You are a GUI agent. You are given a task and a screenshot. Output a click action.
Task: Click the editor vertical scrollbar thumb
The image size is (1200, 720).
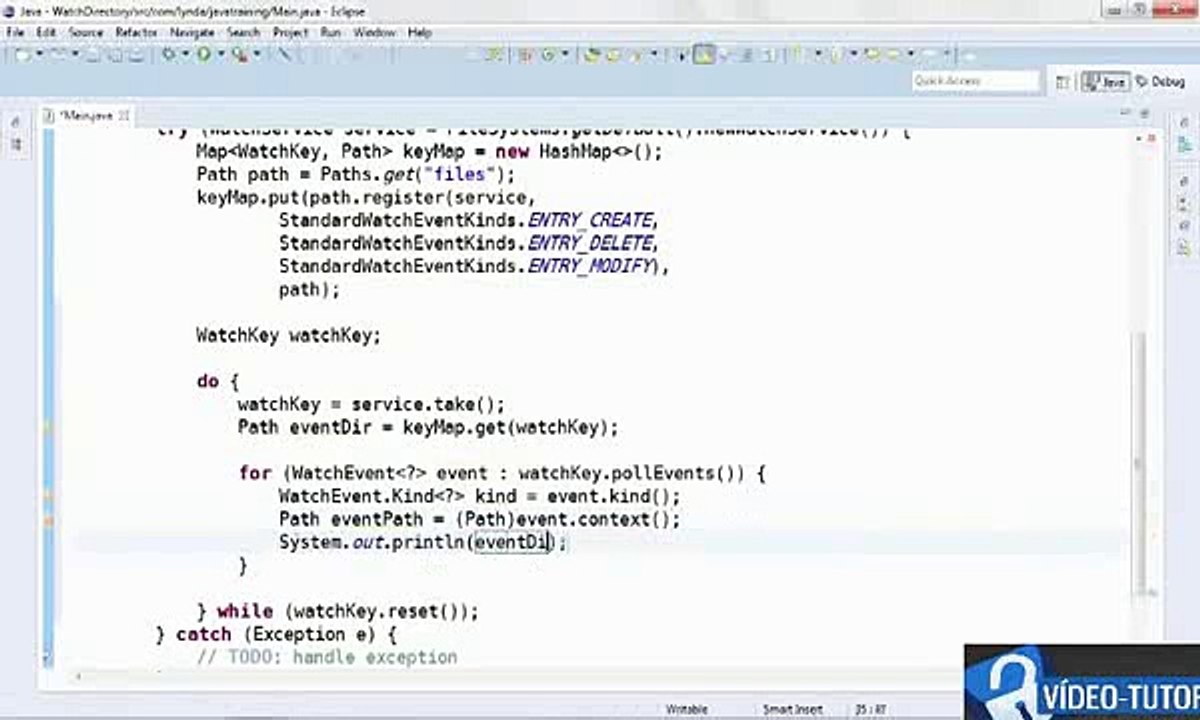[x=1139, y=464]
